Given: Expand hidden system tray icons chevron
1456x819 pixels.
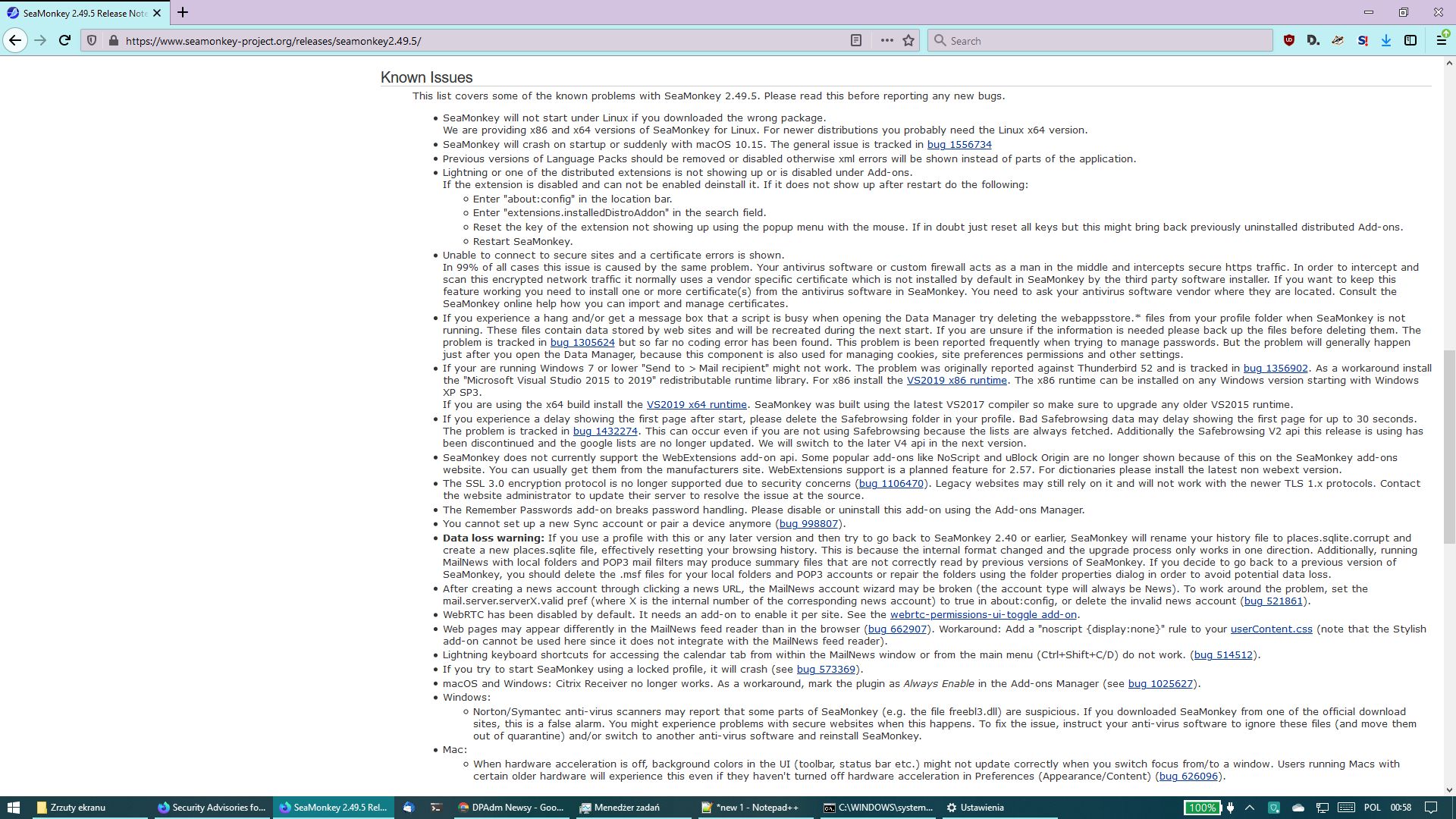Looking at the screenshot, I should point(1250,808).
